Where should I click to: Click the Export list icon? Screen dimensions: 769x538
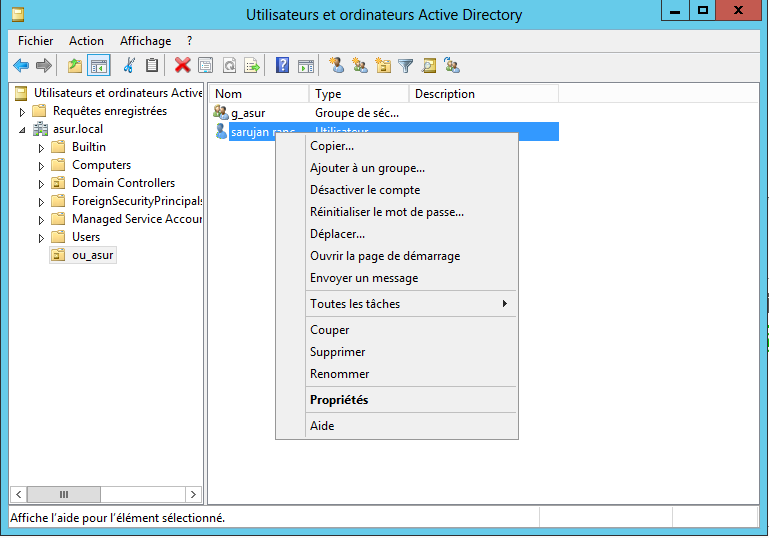252,65
